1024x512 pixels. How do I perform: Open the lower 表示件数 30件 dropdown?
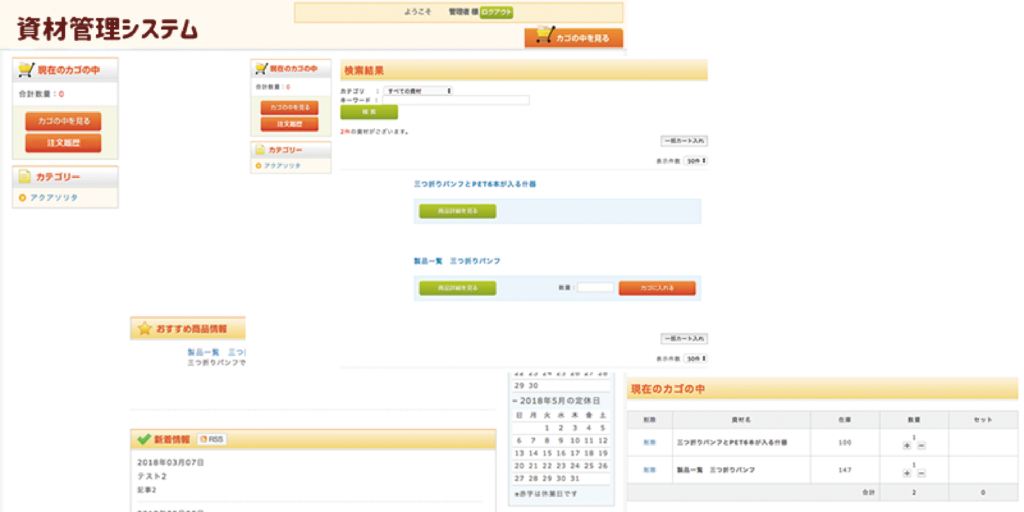tap(695, 357)
